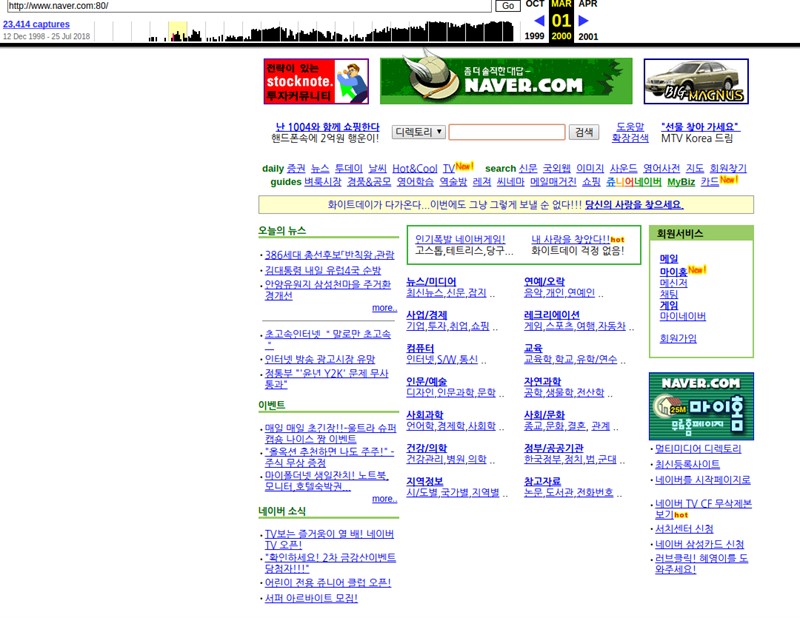
Task: Select 영어사전 search link
Action: pos(661,168)
